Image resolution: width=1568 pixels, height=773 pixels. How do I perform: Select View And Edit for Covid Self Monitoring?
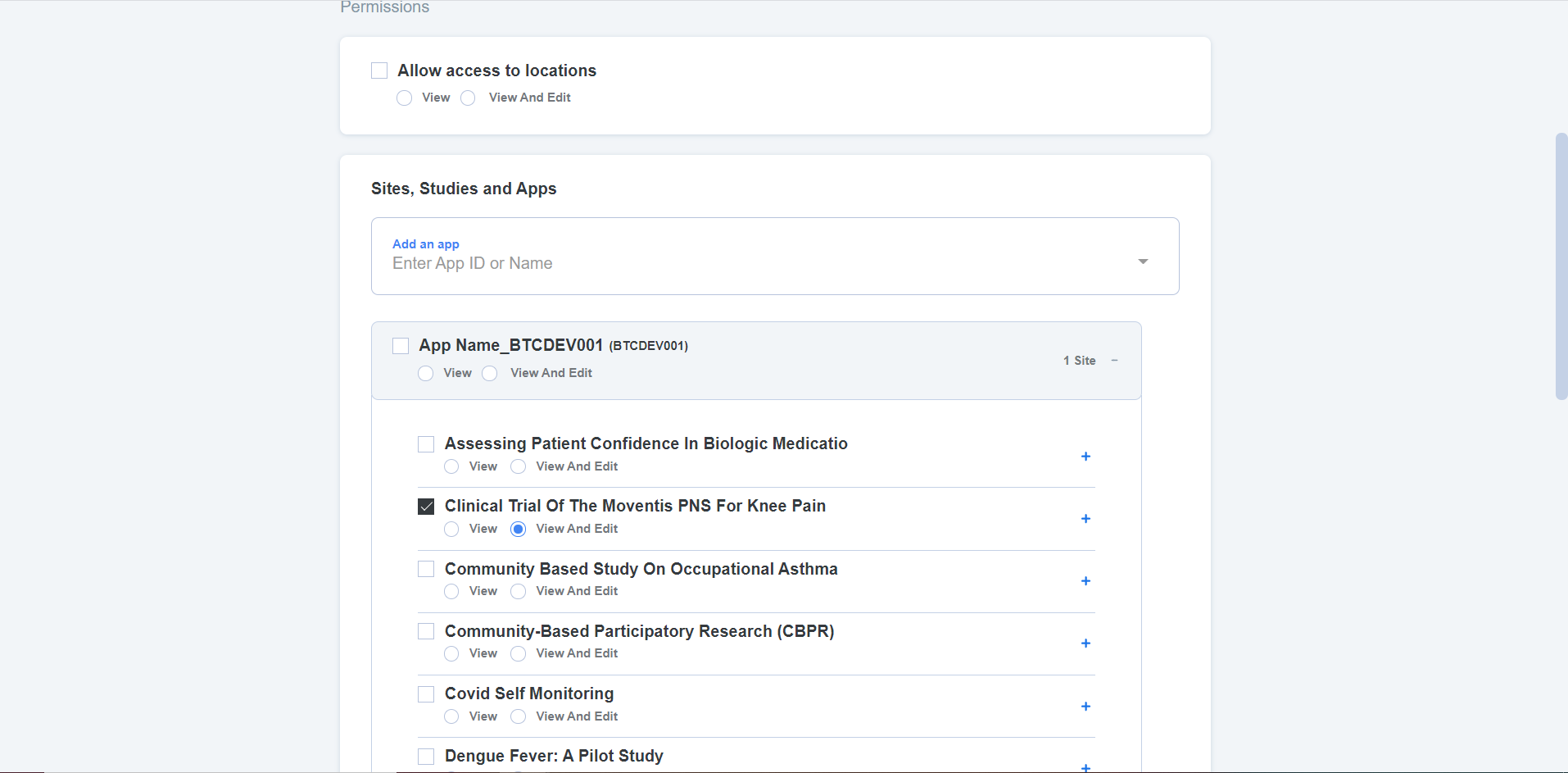point(518,716)
